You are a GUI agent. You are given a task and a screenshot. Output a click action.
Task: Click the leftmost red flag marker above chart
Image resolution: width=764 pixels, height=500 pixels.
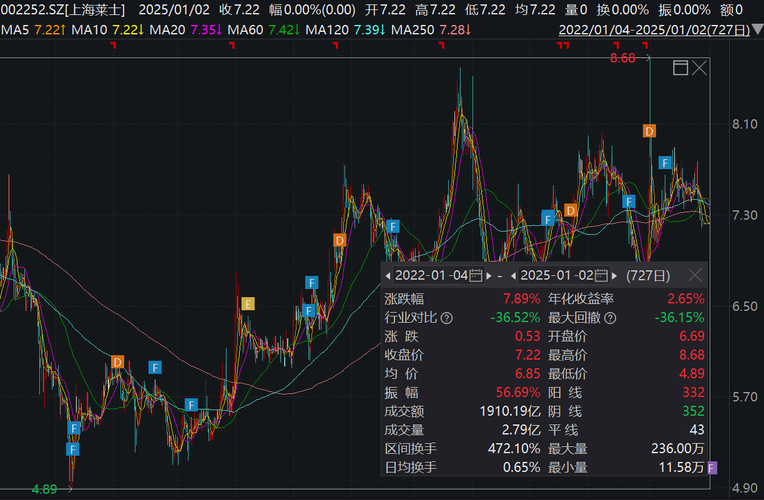pos(114,45)
